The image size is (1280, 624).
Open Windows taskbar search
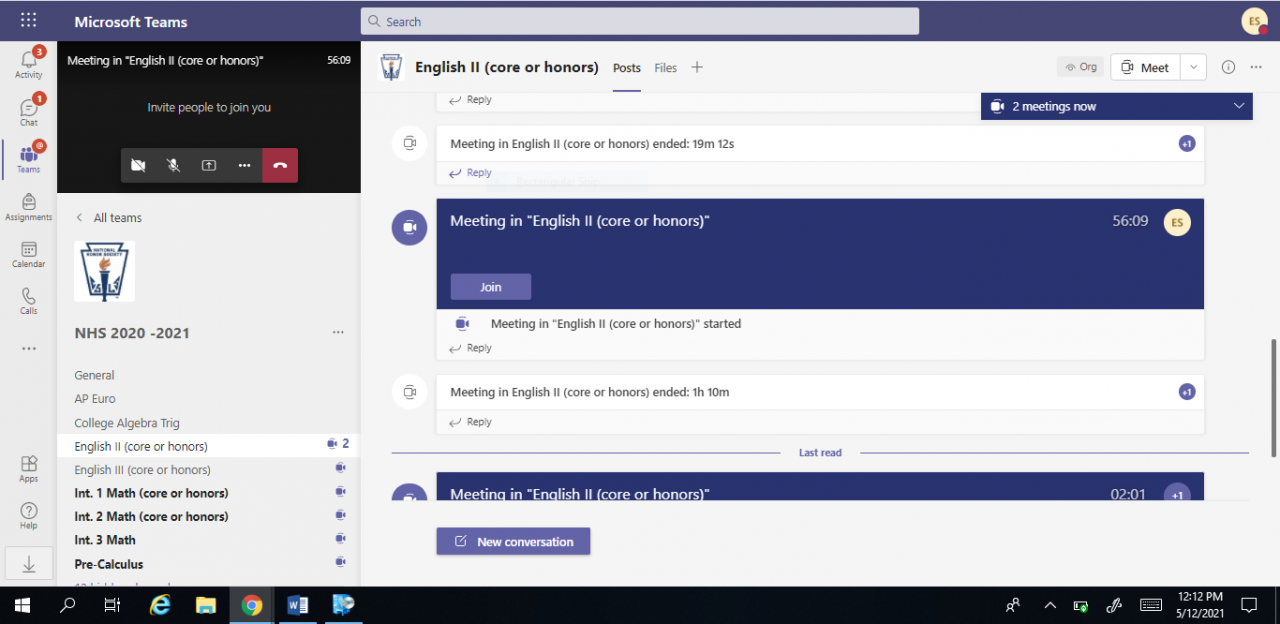(68, 605)
